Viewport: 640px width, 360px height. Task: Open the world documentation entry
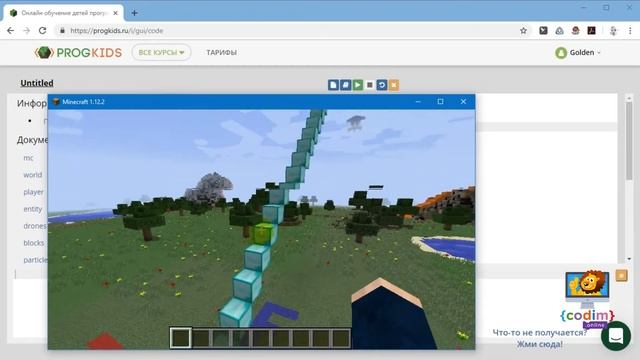[x=33, y=175]
